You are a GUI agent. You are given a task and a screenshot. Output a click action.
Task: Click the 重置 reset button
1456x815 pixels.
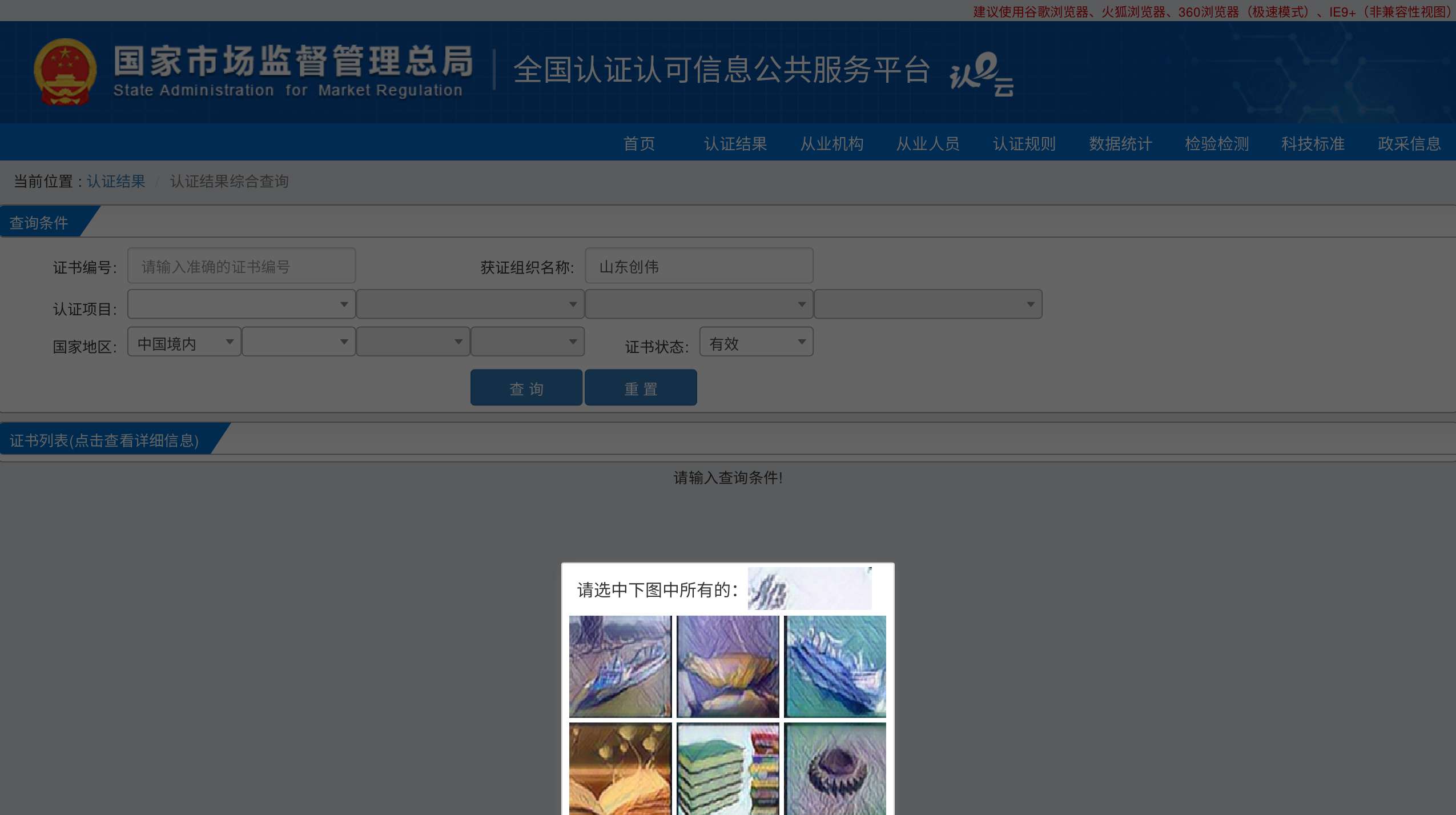640,388
